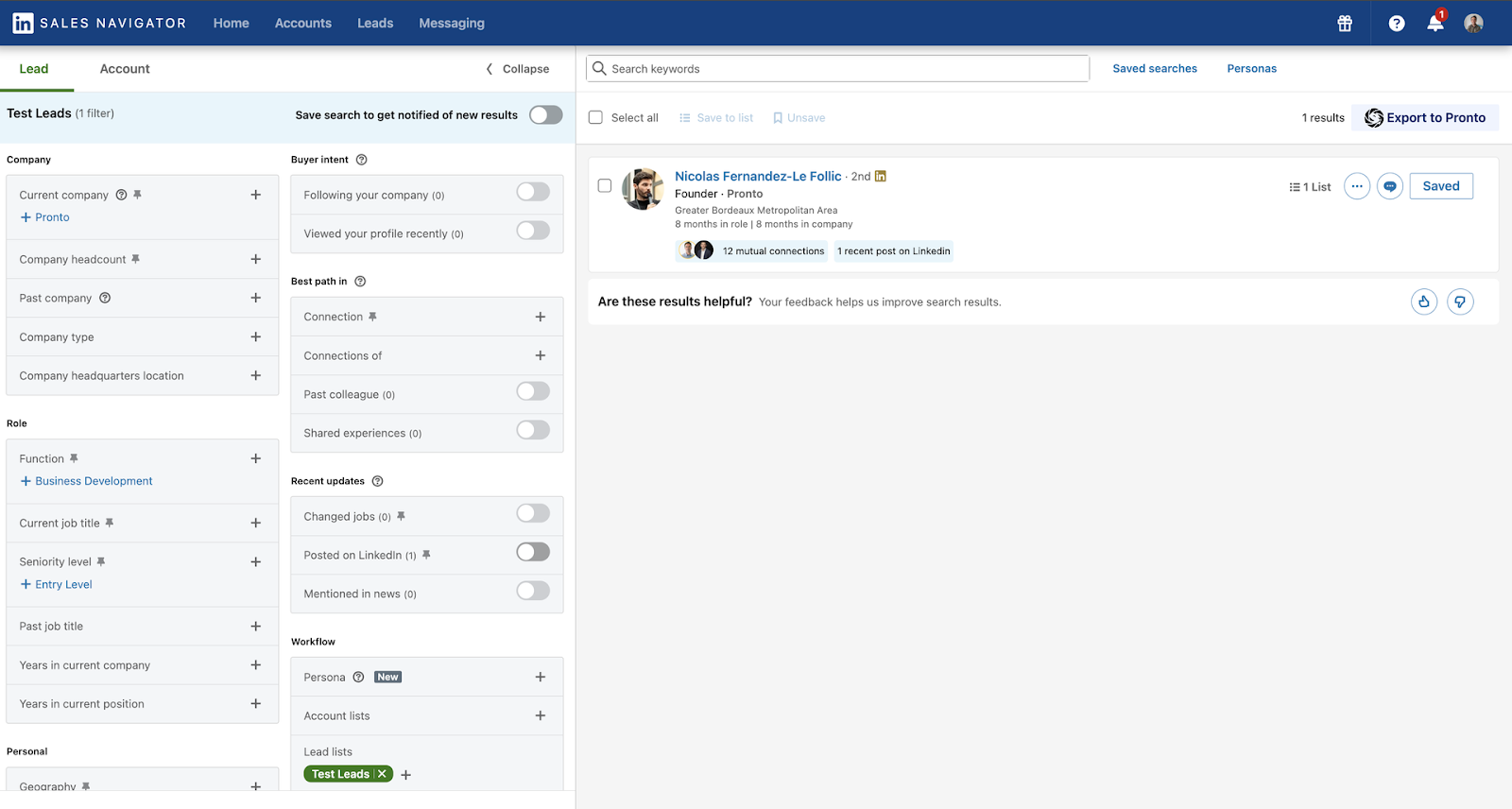
Task: Click the pin icon next to Current job title
Action: 110,523
